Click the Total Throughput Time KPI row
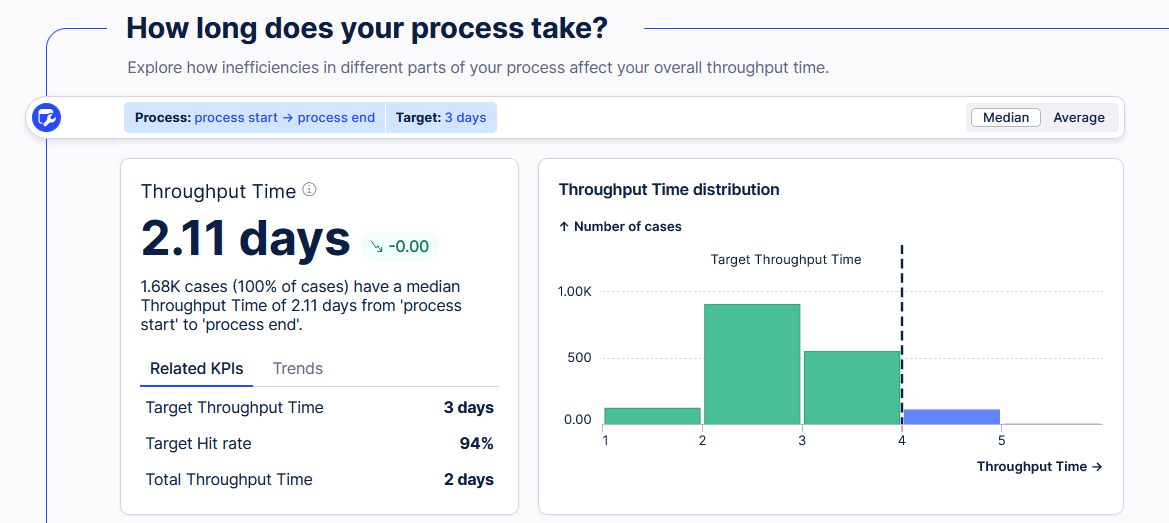The width and height of the screenshot is (1169, 523). pyautogui.click(x=319, y=479)
